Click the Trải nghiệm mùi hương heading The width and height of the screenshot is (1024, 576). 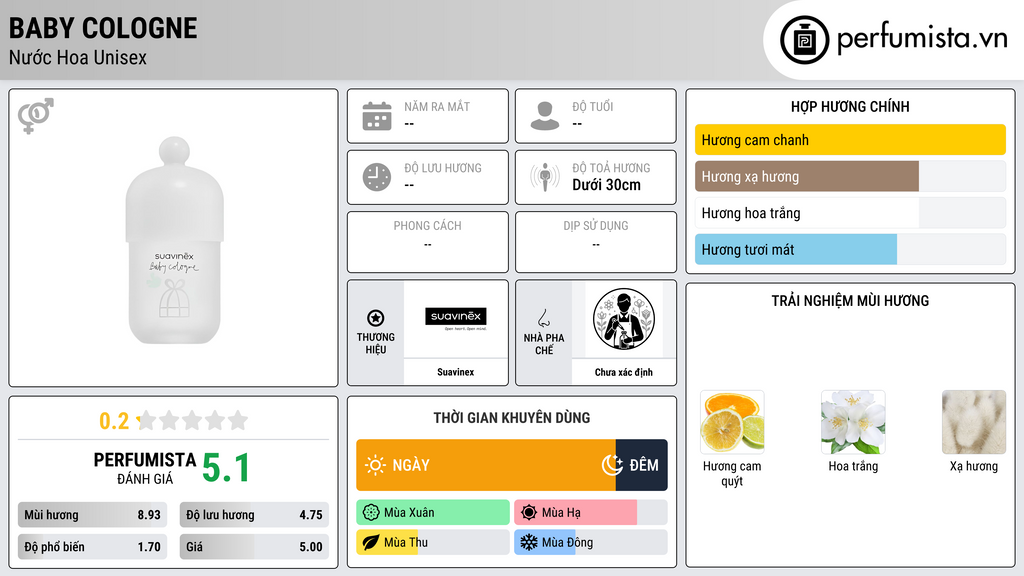point(850,301)
